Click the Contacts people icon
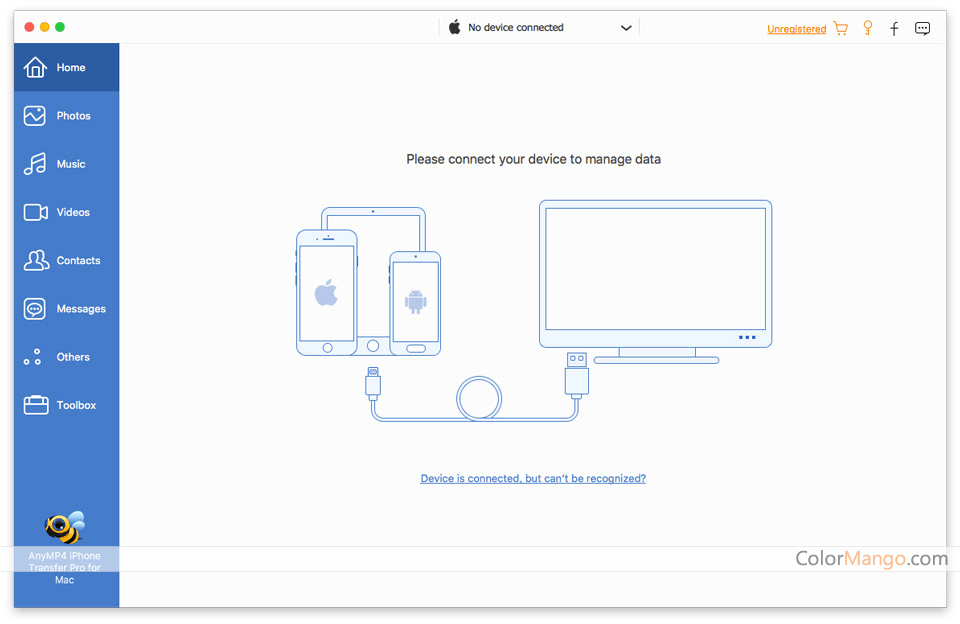960x624 pixels. click(35, 261)
